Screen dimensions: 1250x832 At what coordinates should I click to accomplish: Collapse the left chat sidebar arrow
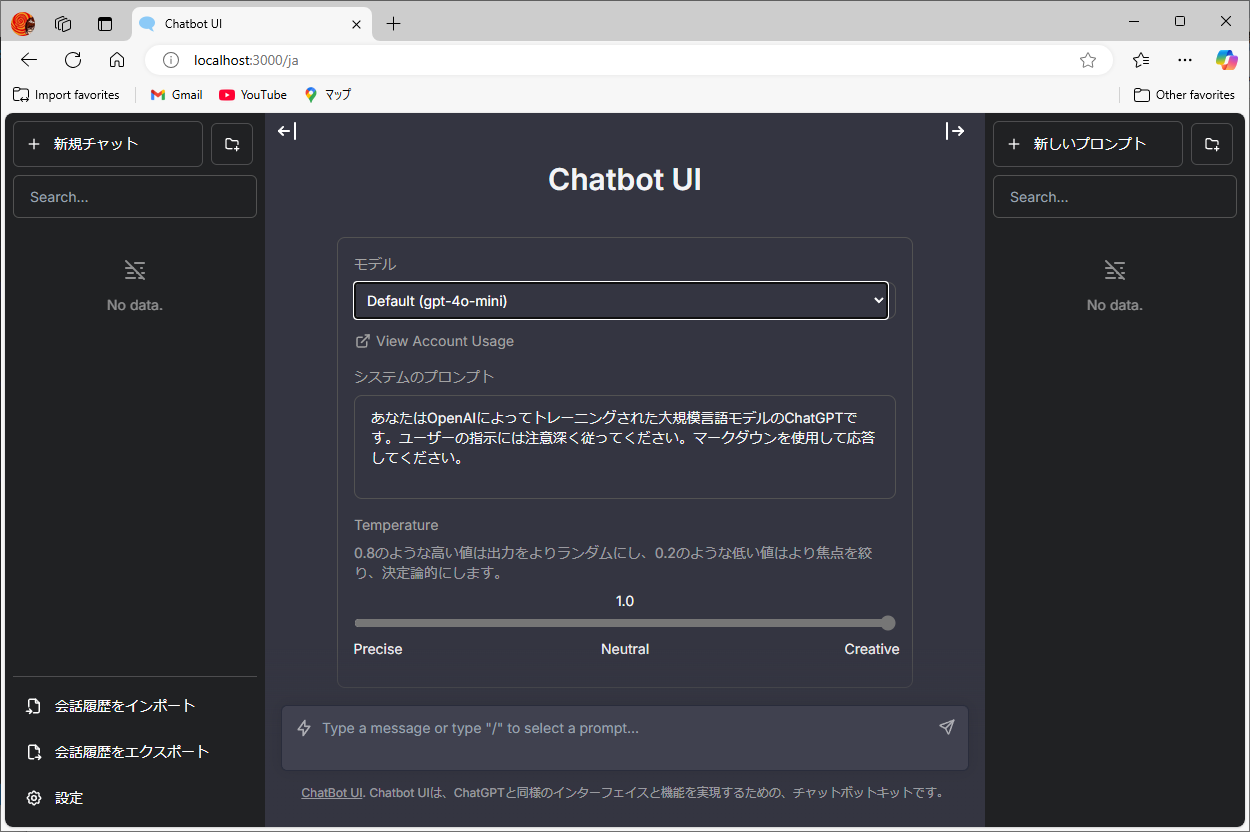point(287,131)
